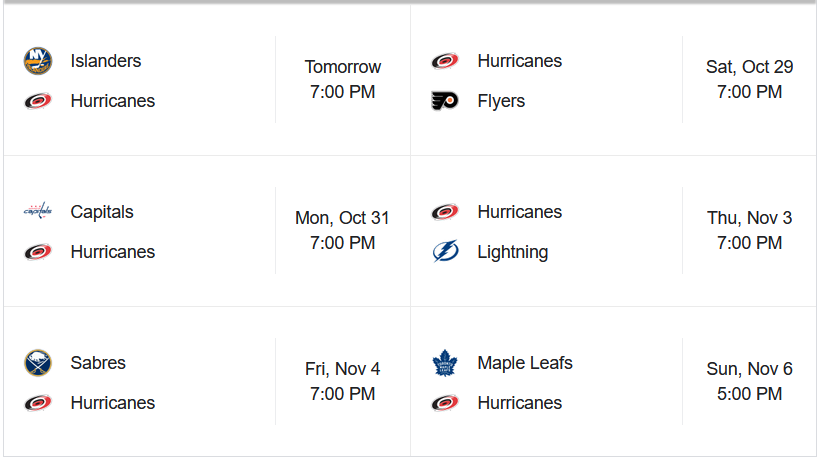Click Hurricanes logo below Capitals
The width and height of the screenshot is (817, 457).
click(38, 252)
